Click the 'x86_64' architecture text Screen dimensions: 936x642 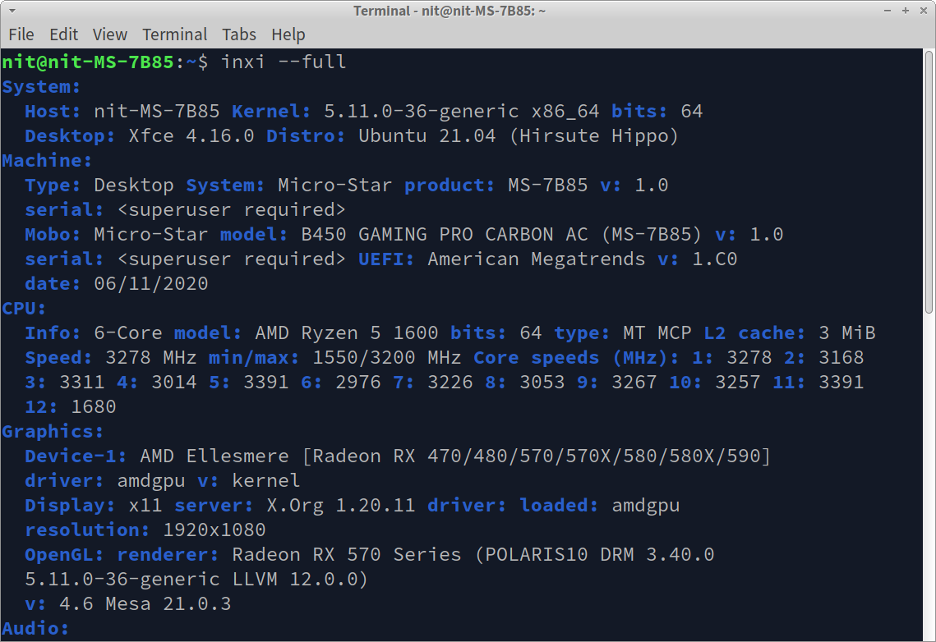click(565, 112)
